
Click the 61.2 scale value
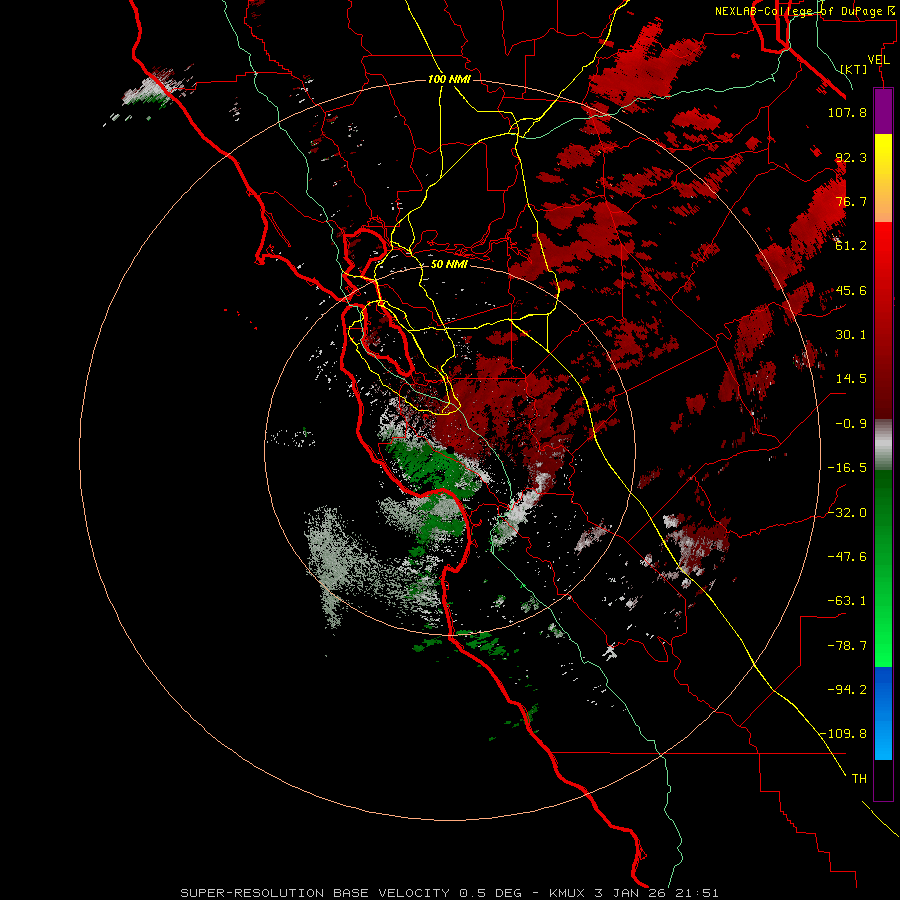[x=851, y=246]
